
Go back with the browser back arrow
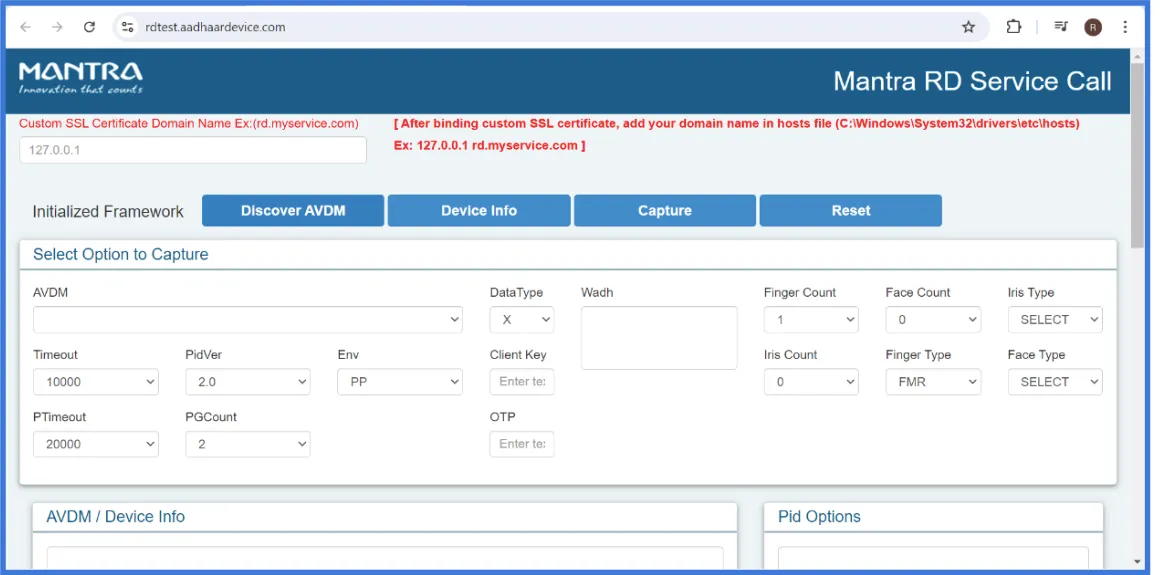pyautogui.click(x=26, y=27)
